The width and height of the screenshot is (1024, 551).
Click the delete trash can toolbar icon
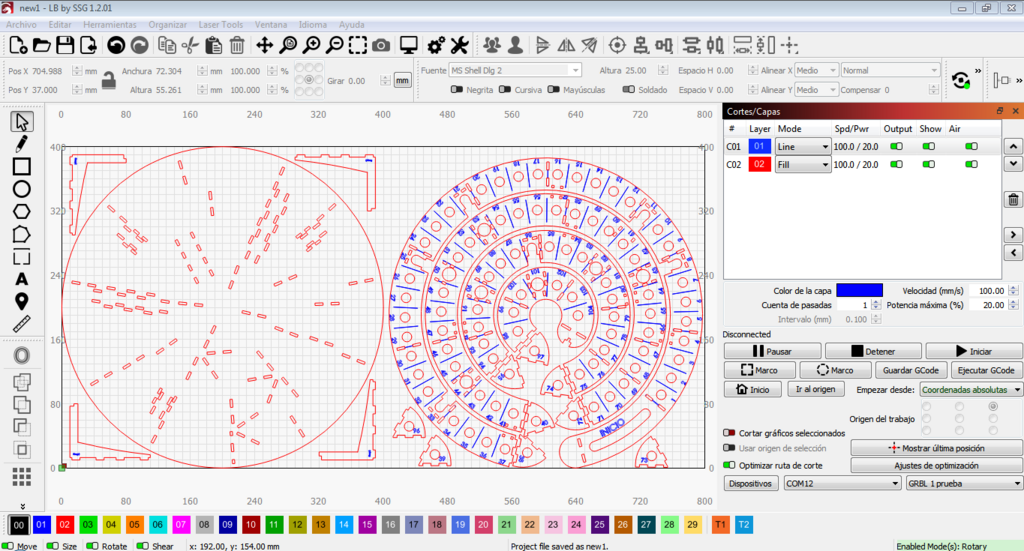pos(237,45)
